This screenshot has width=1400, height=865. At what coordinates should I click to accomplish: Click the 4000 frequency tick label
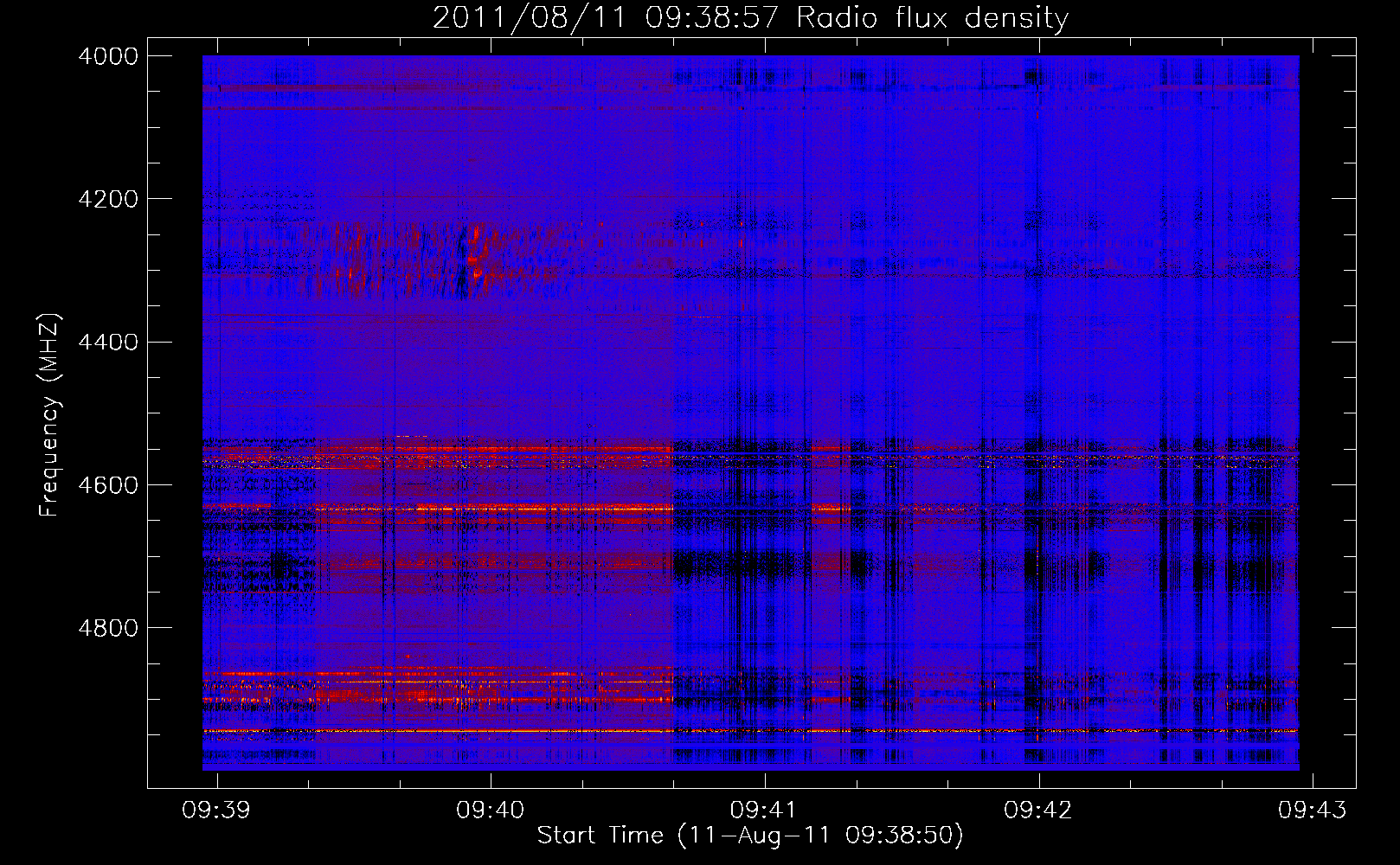click(108, 56)
